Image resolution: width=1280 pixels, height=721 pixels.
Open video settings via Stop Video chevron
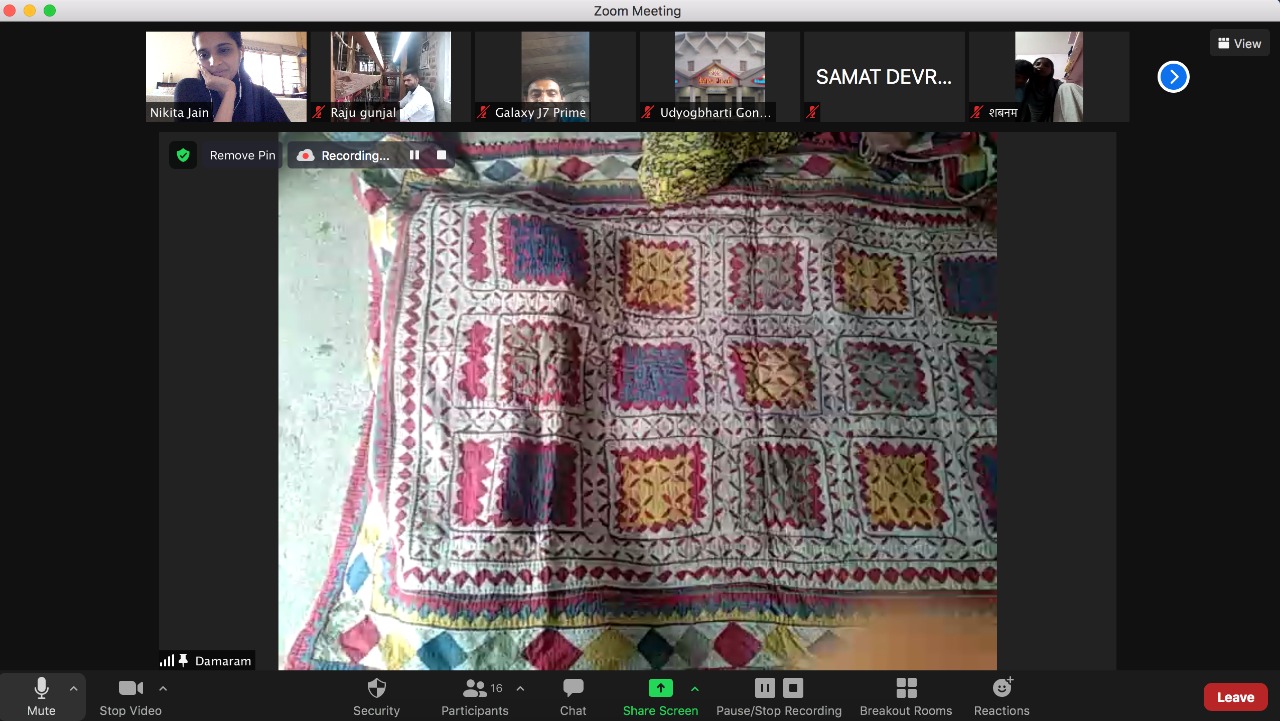[163, 687]
